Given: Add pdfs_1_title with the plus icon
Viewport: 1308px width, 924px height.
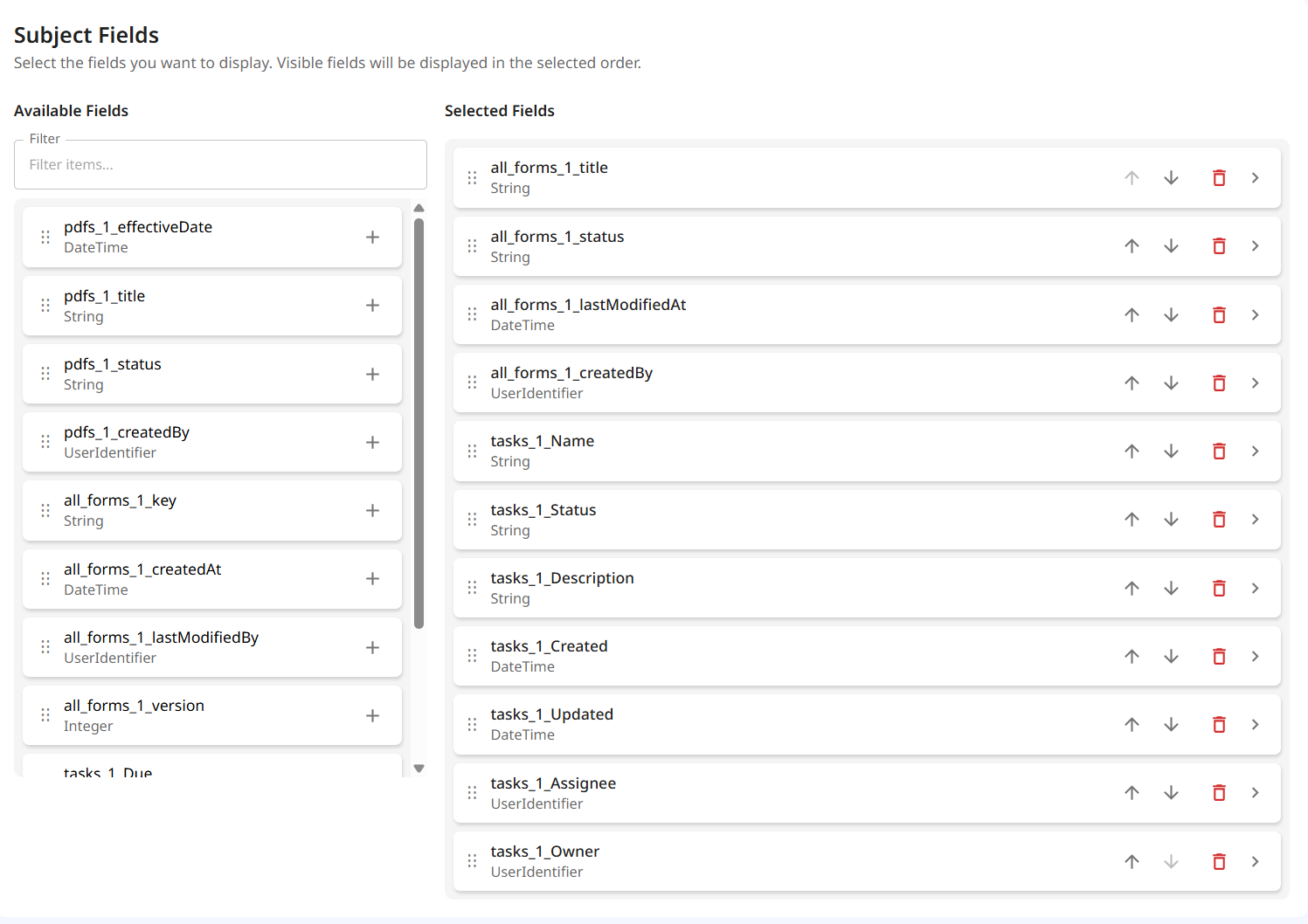Looking at the screenshot, I should [x=372, y=306].
